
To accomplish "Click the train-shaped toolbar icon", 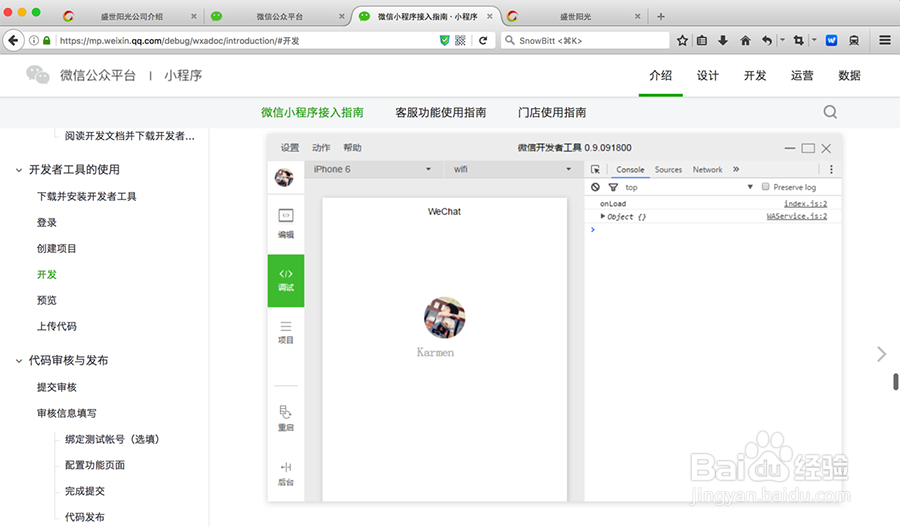I will point(854,40).
